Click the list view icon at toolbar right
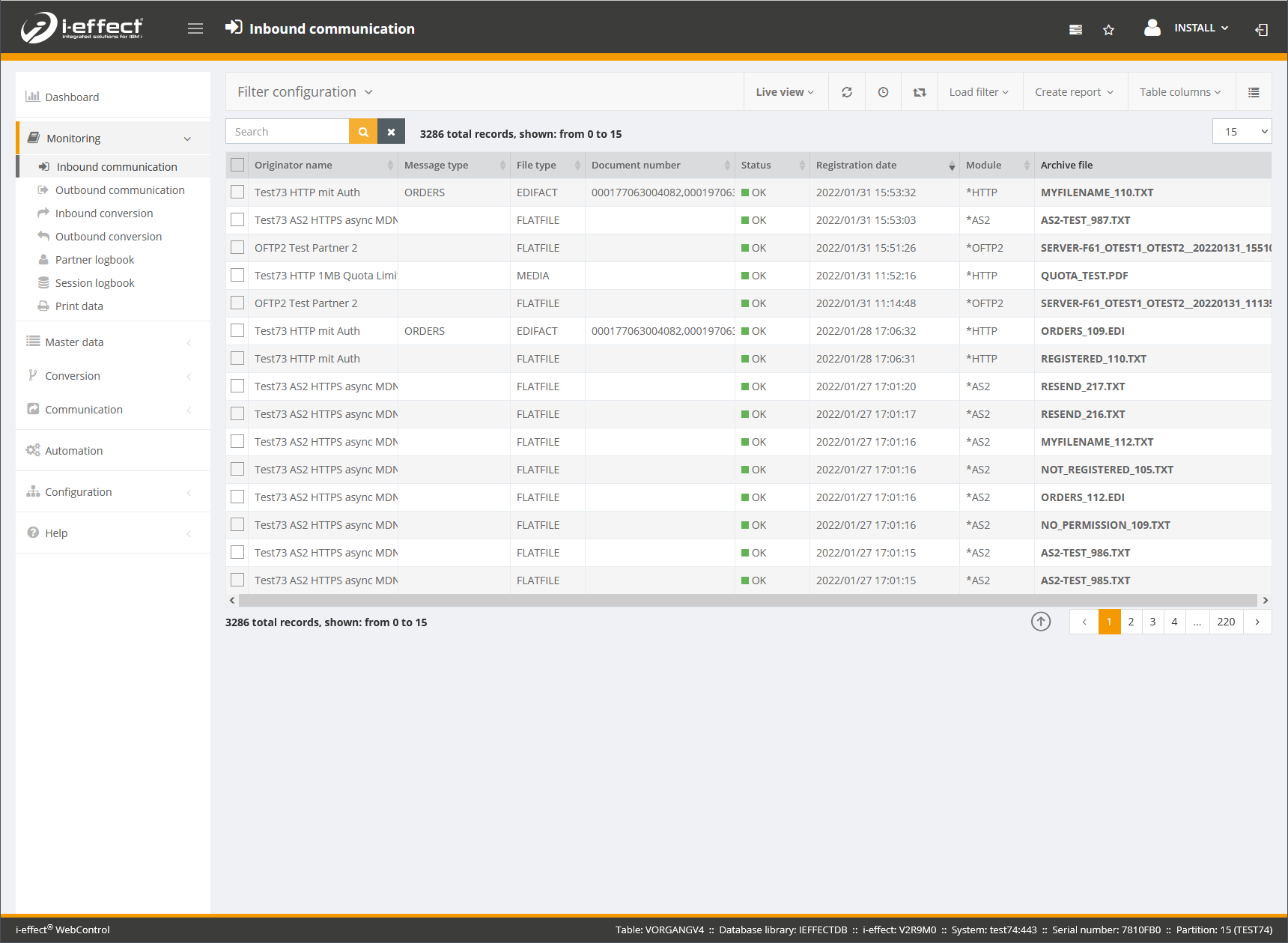This screenshot has width=1288, height=943. tap(1253, 92)
